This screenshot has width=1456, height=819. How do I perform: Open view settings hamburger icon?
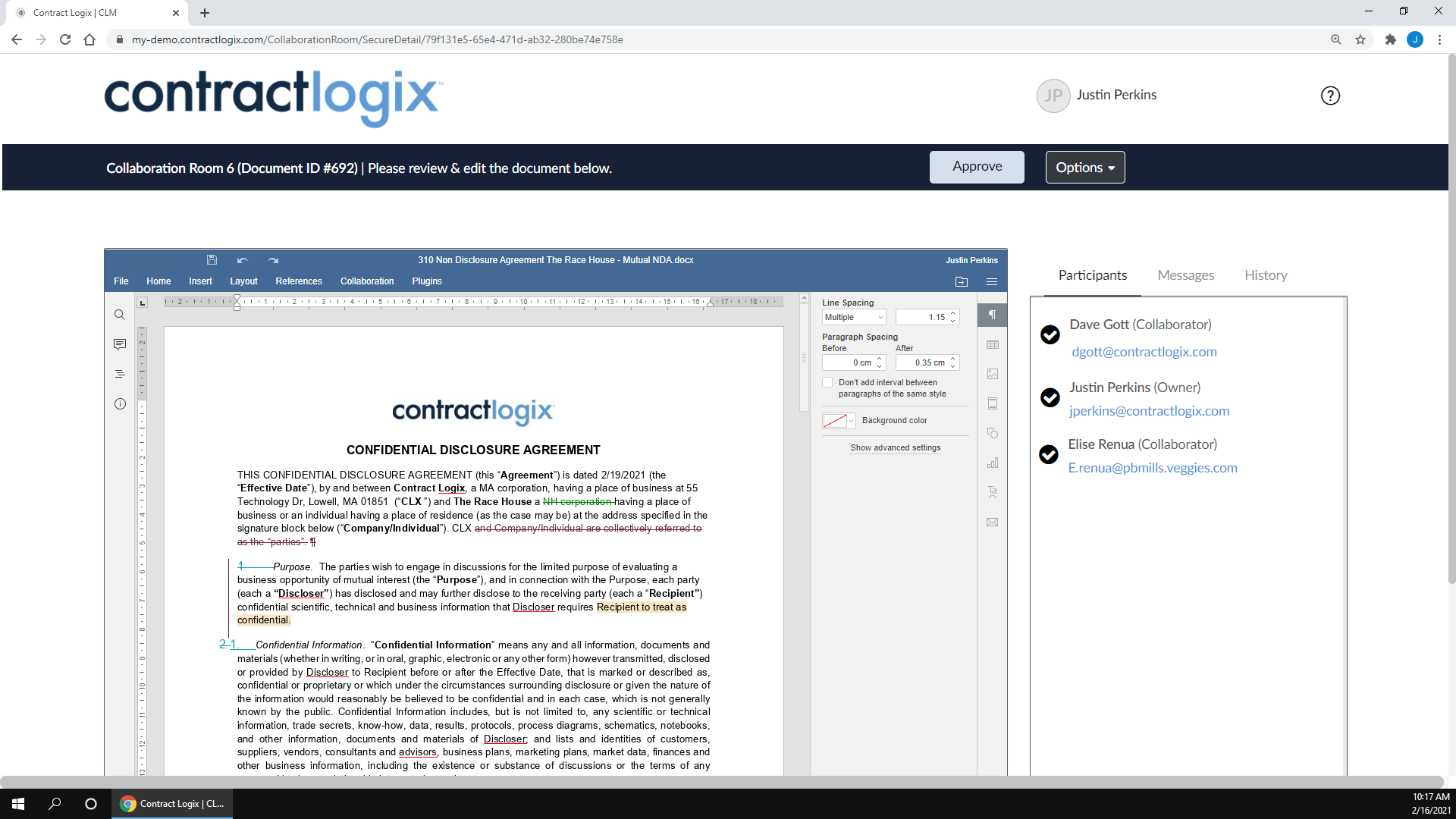(x=991, y=281)
